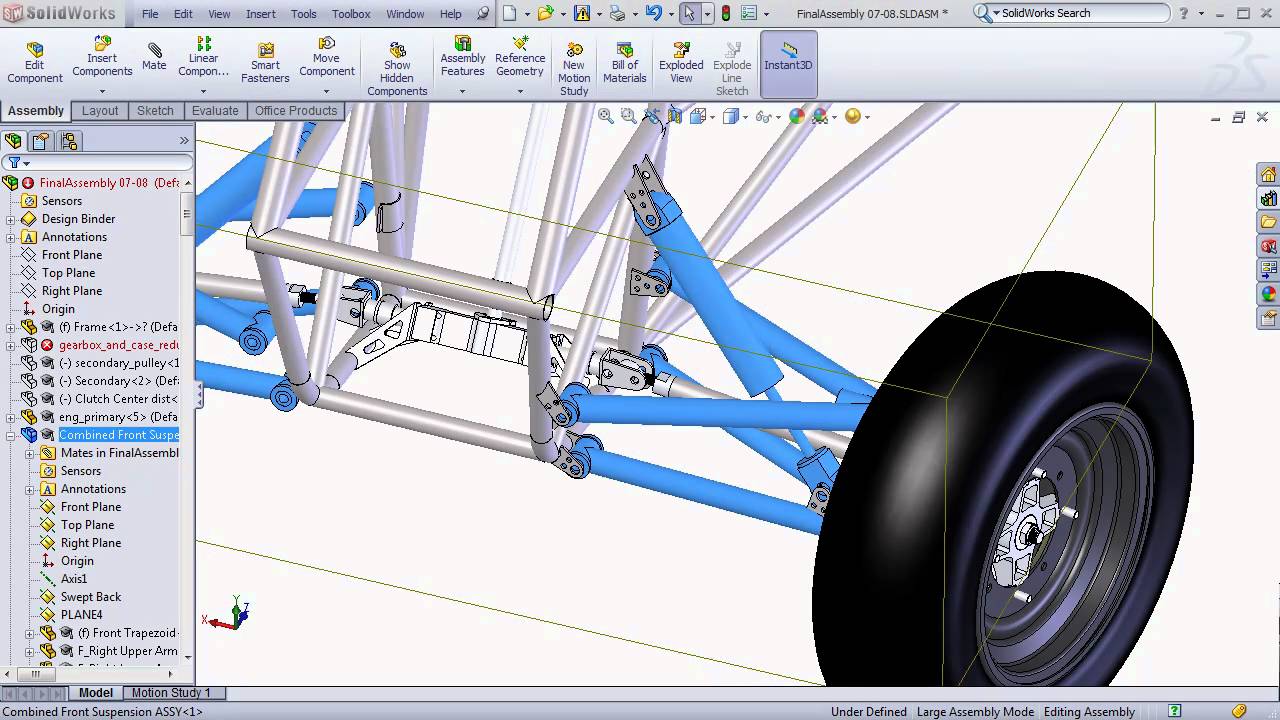The height and width of the screenshot is (720, 1280).
Task: Open Design Library task pane icon
Action: tap(1268, 199)
